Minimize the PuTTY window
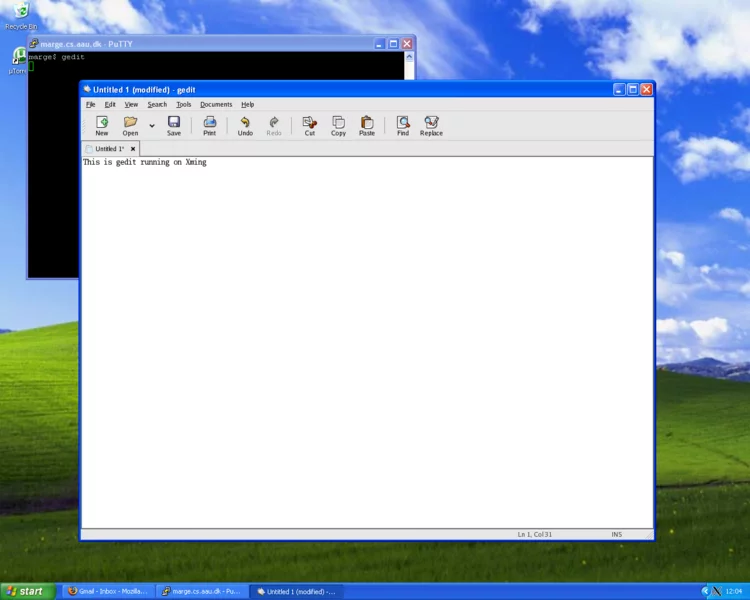 (x=379, y=44)
